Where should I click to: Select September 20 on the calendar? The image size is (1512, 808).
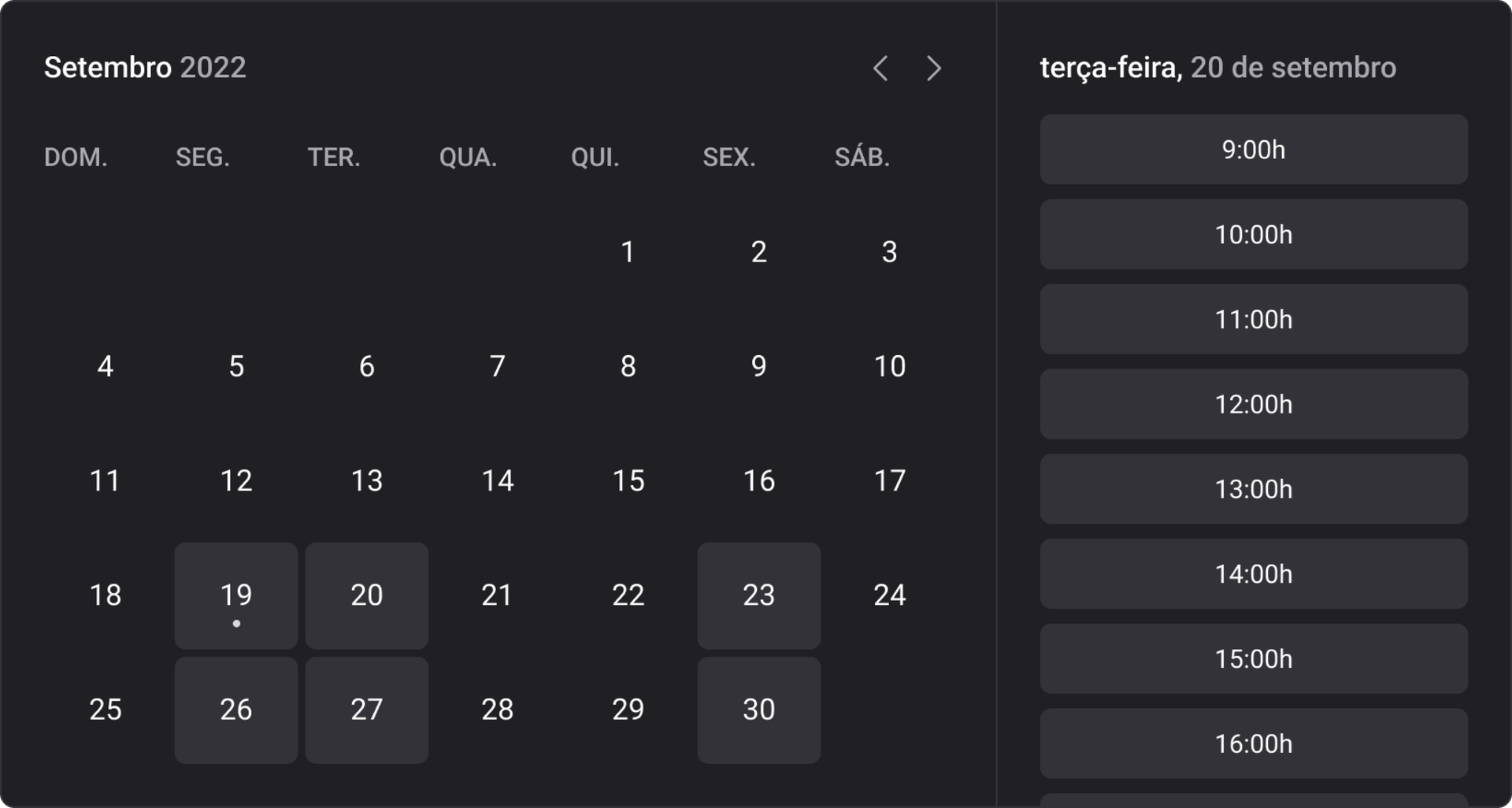[x=366, y=595]
